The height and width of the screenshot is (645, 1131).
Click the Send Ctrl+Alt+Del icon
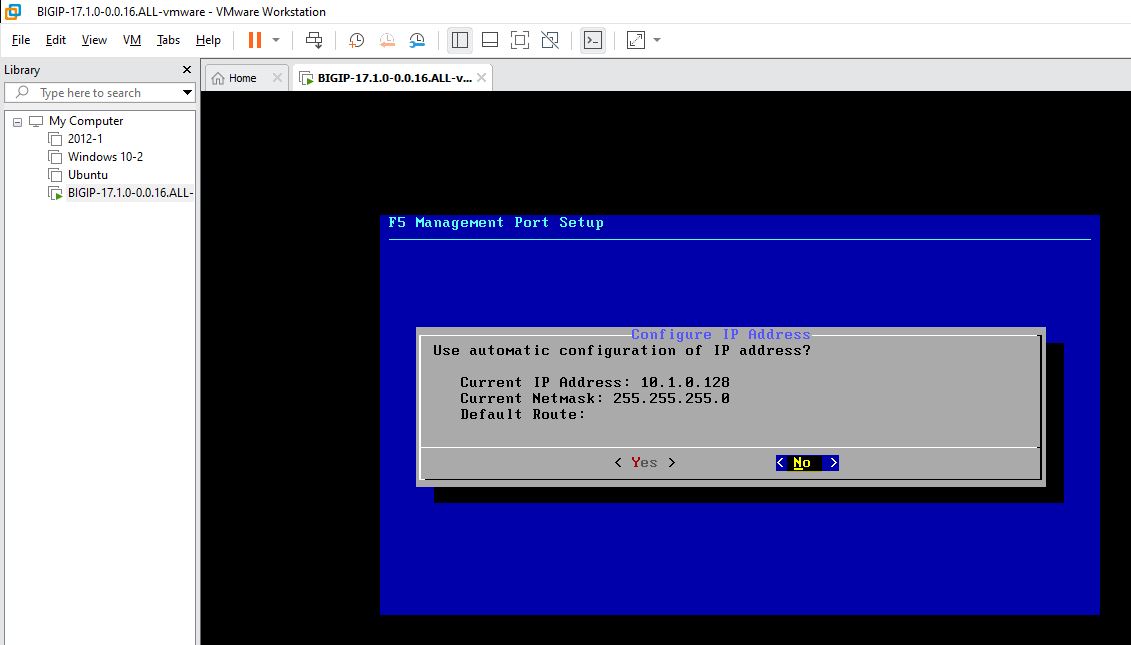pos(314,40)
